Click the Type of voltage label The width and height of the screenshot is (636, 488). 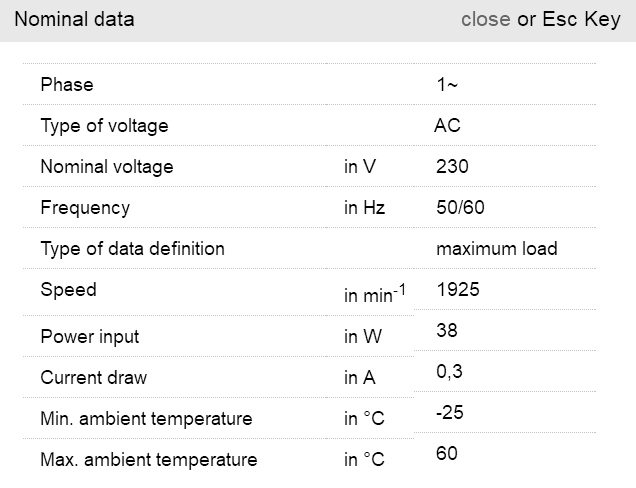click(x=104, y=126)
